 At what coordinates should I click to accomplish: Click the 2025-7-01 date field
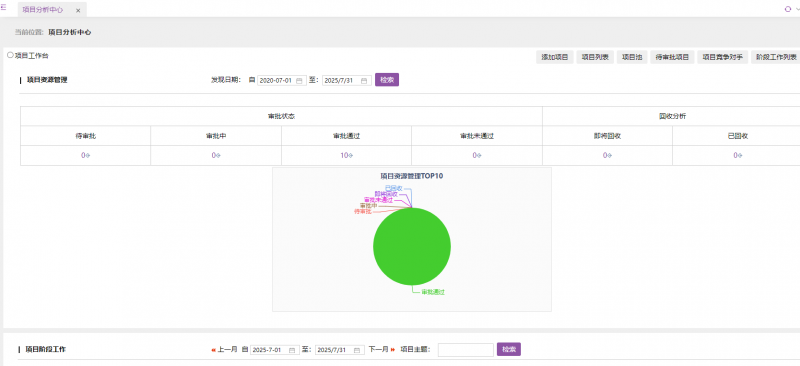(274, 350)
